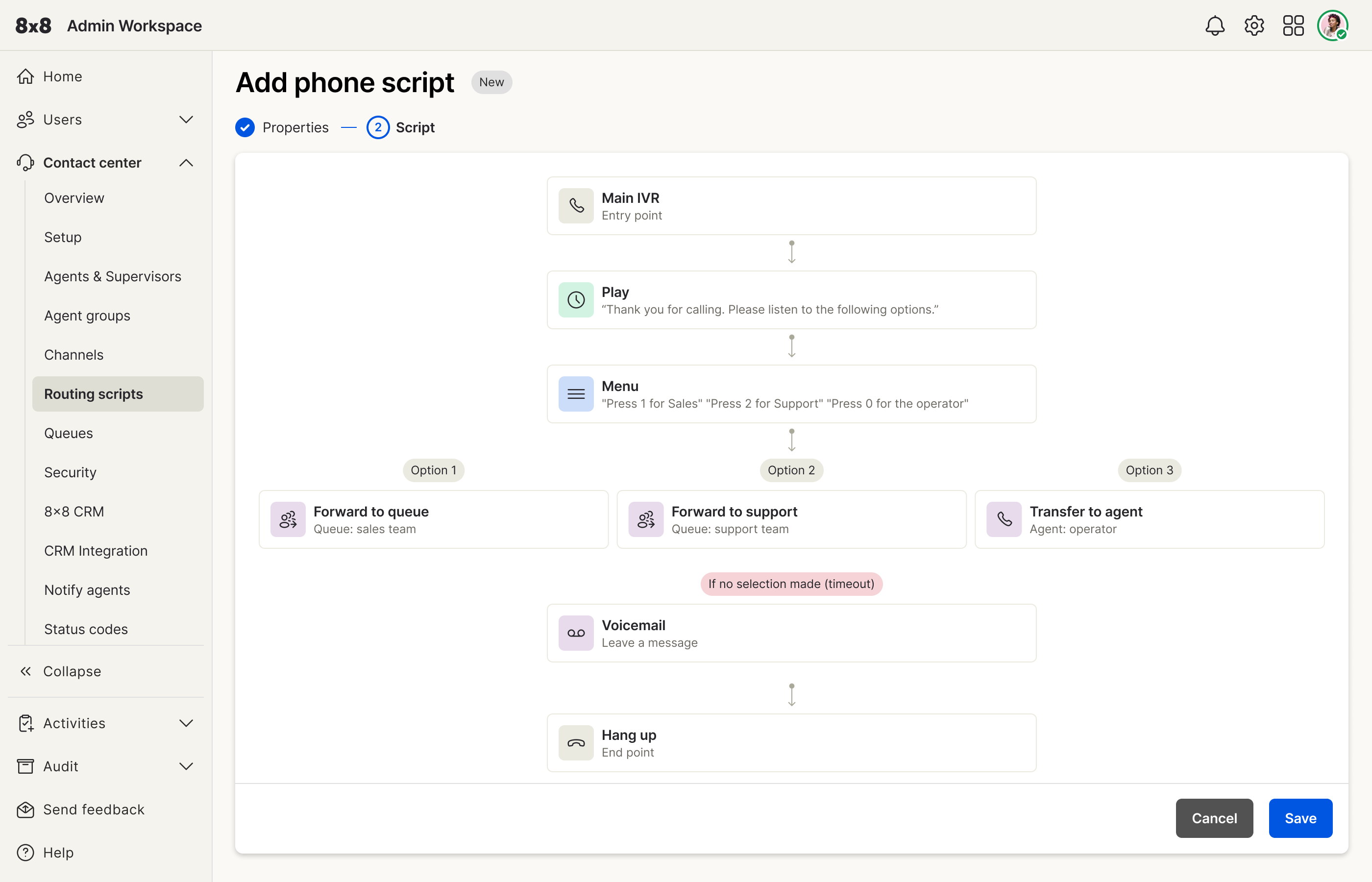Screen dimensions: 1372x882
Task: Open the Security menu item
Action: click(70, 472)
